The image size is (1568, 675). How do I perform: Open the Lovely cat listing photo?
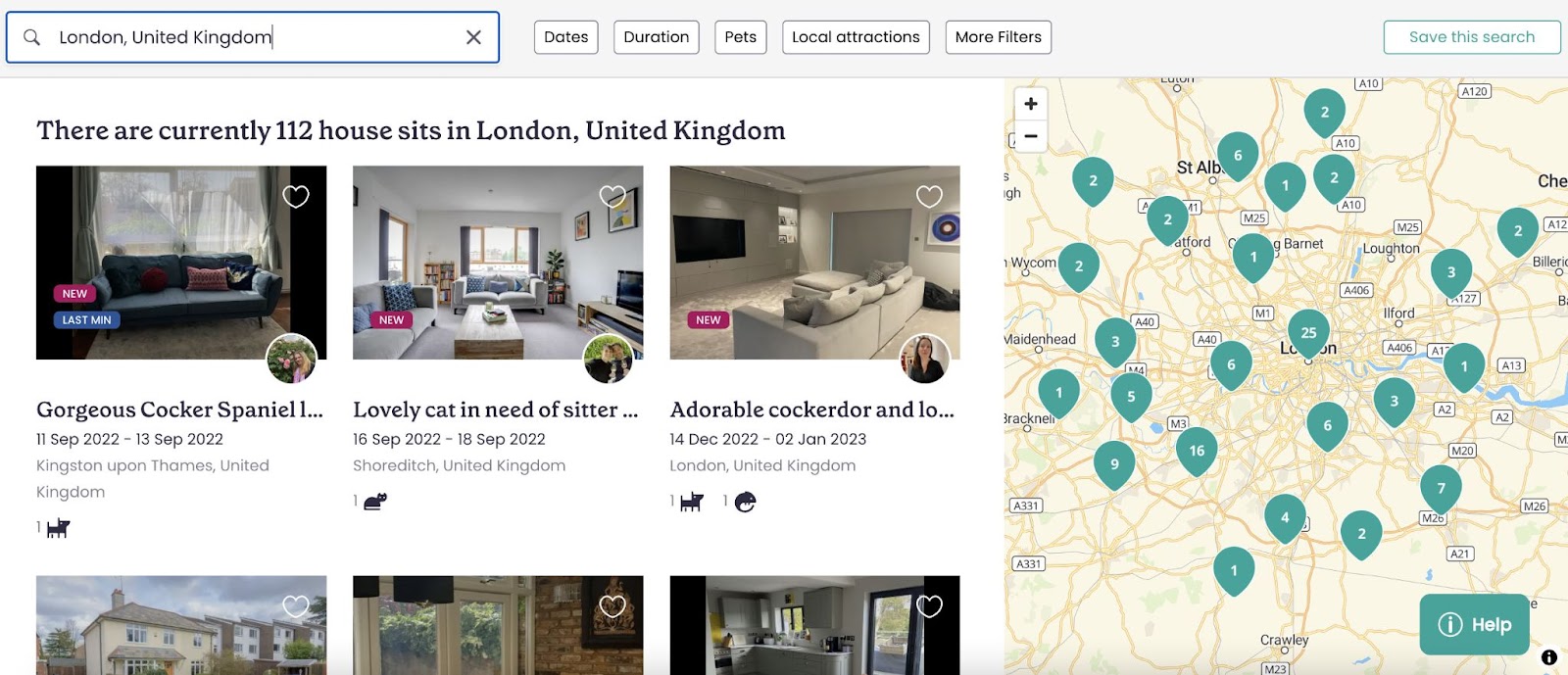498,263
